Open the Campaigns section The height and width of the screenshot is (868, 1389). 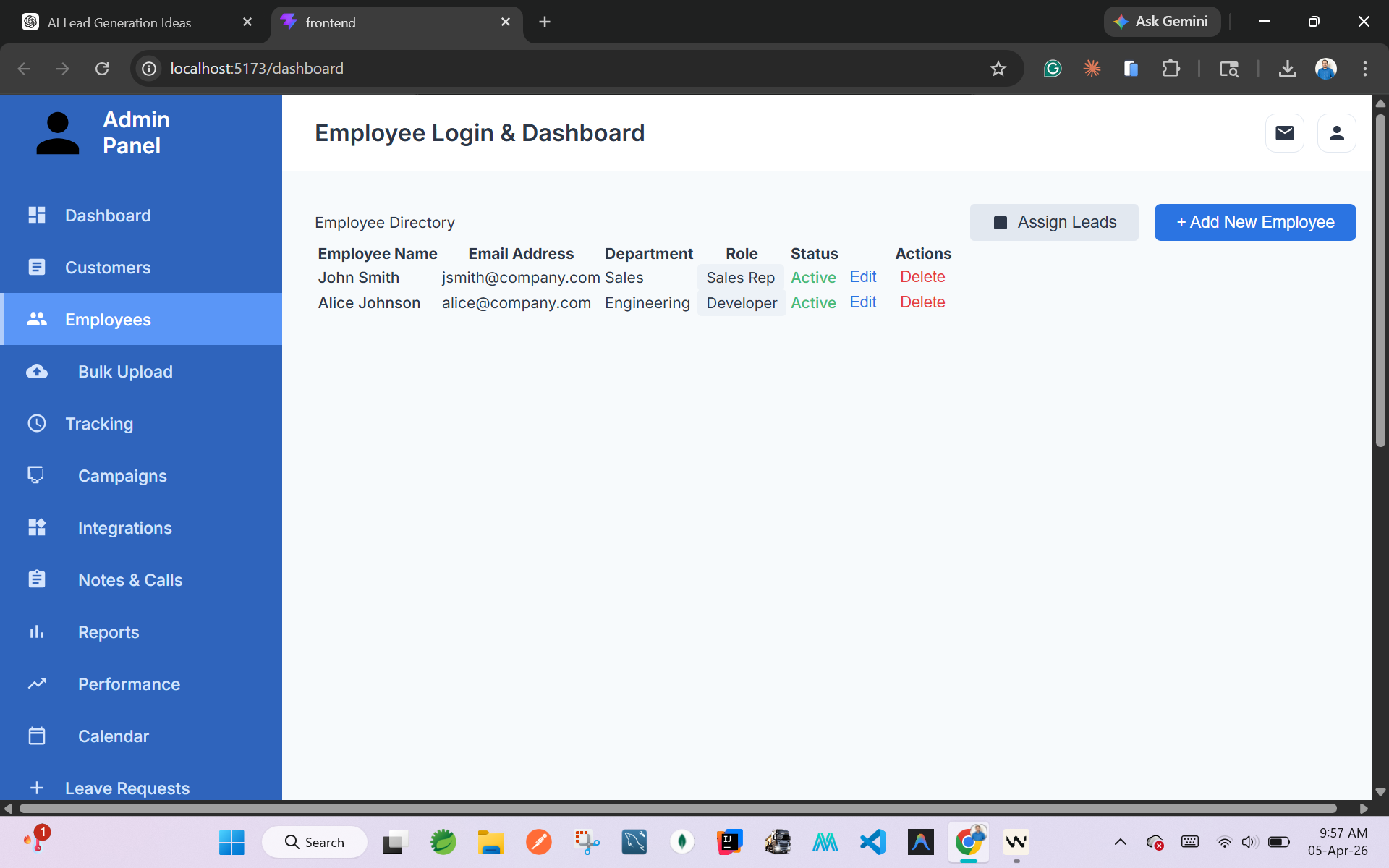pos(141,476)
